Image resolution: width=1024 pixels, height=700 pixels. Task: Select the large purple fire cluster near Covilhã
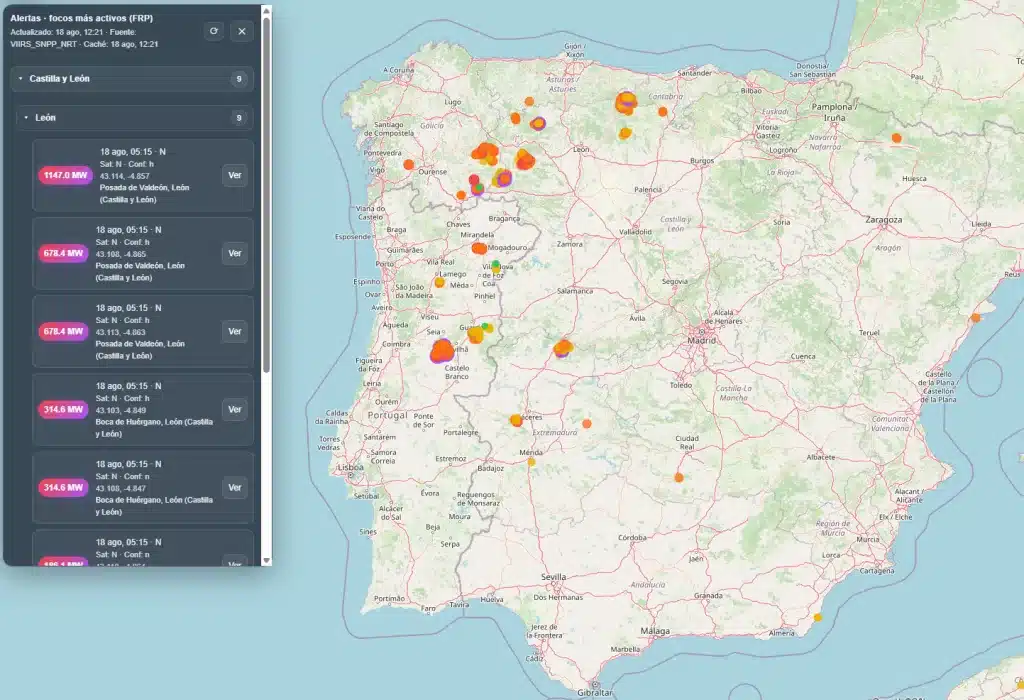[442, 350]
